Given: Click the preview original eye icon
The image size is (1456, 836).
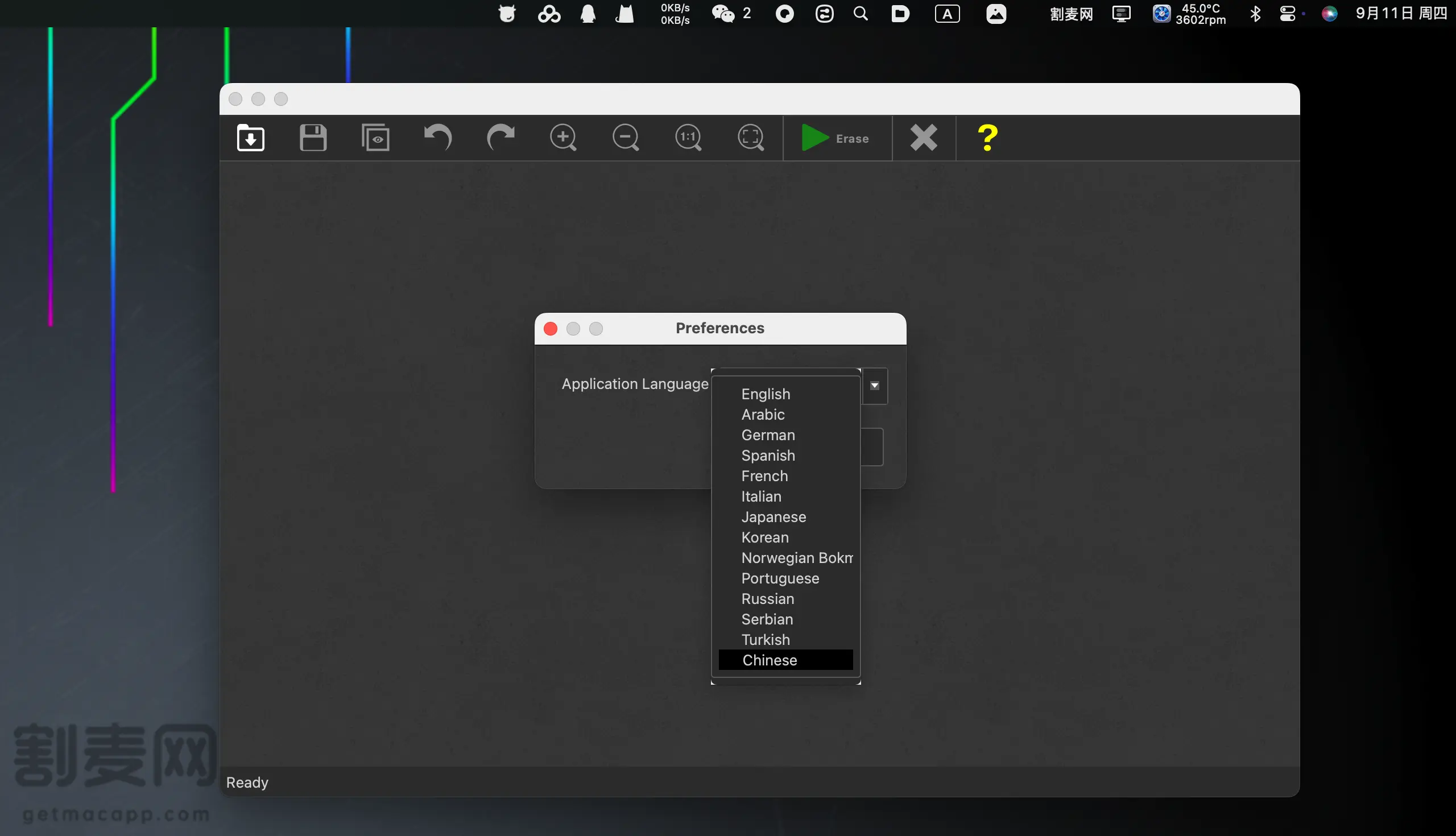Looking at the screenshot, I should (x=375, y=138).
